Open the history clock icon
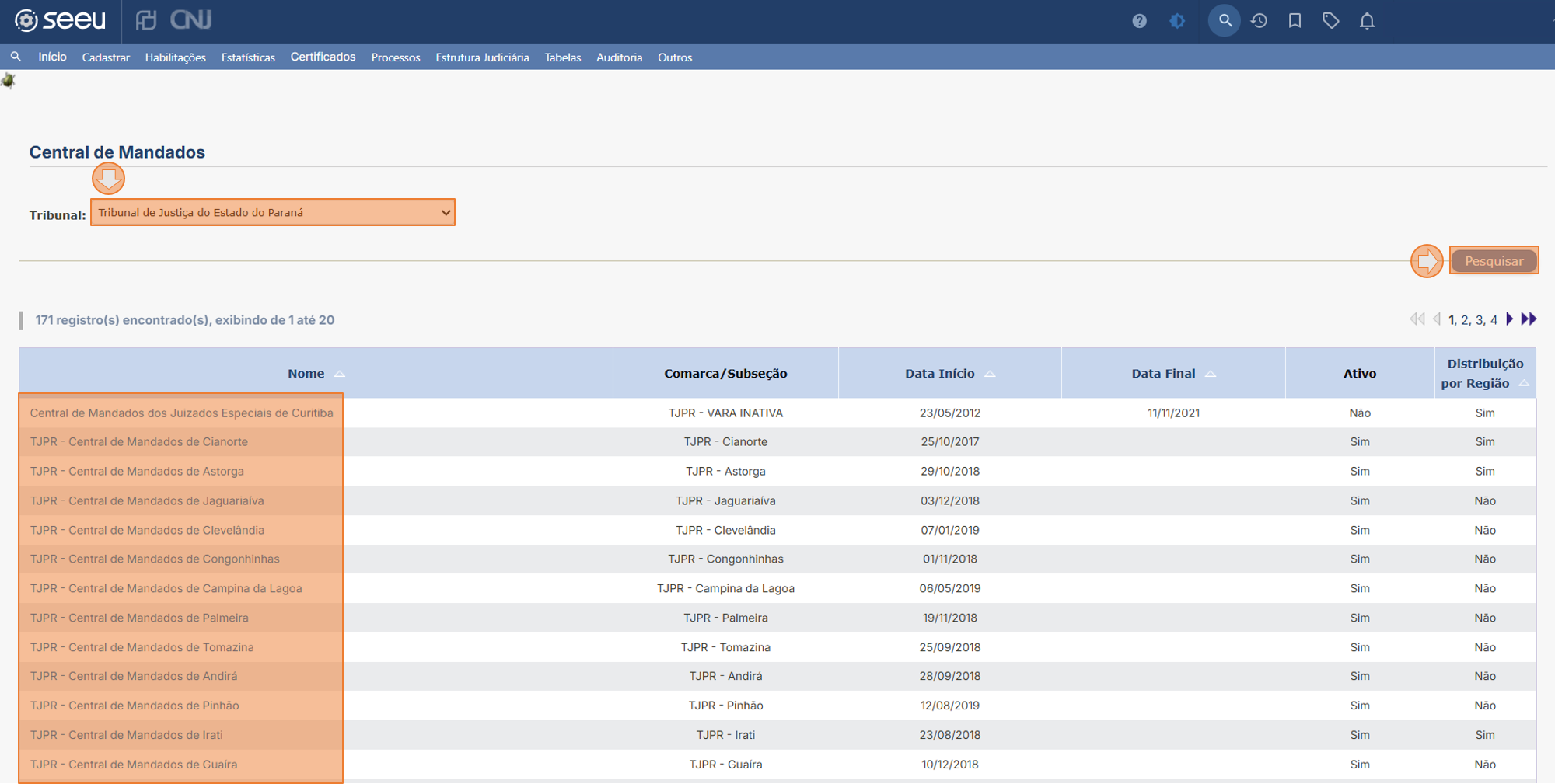 pyautogui.click(x=1259, y=21)
